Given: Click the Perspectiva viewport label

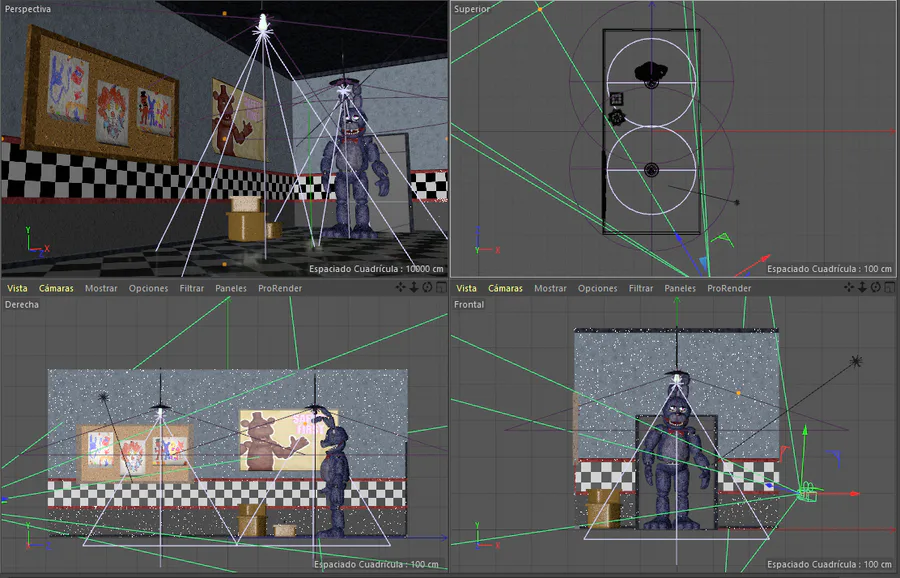Looking at the screenshot, I should pyautogui.click(x=28, y=9).
